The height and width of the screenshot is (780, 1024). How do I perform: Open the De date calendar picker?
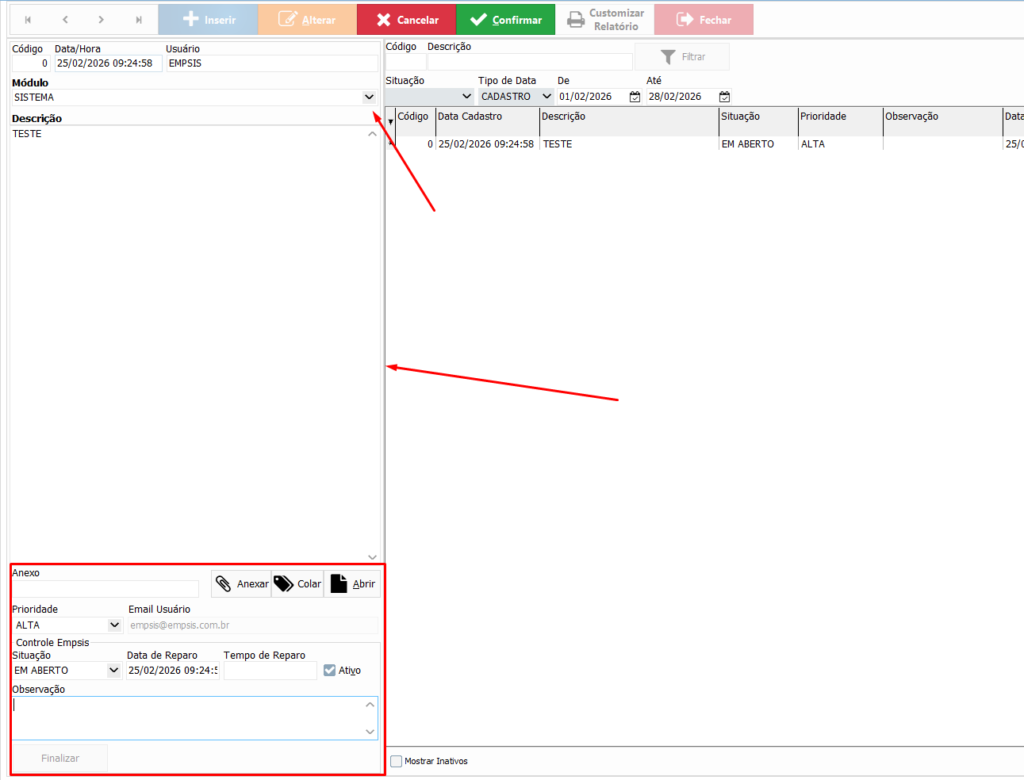634,97
